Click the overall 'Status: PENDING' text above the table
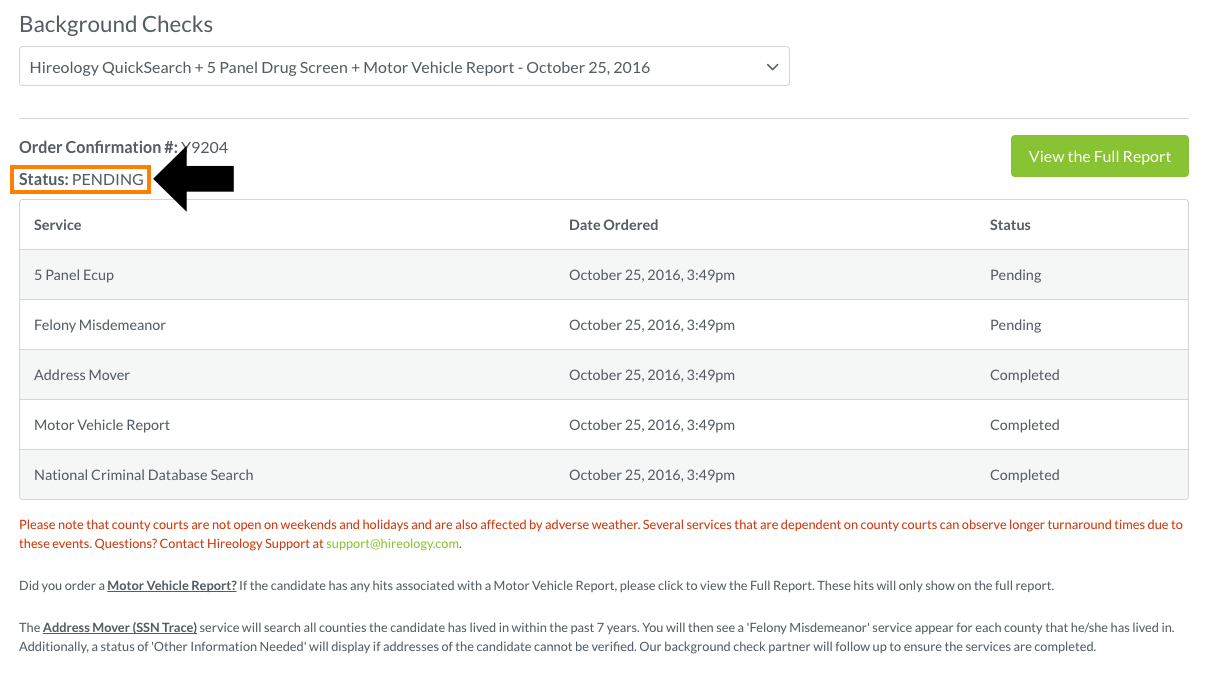1209x678 pixels. pos(81,180)
